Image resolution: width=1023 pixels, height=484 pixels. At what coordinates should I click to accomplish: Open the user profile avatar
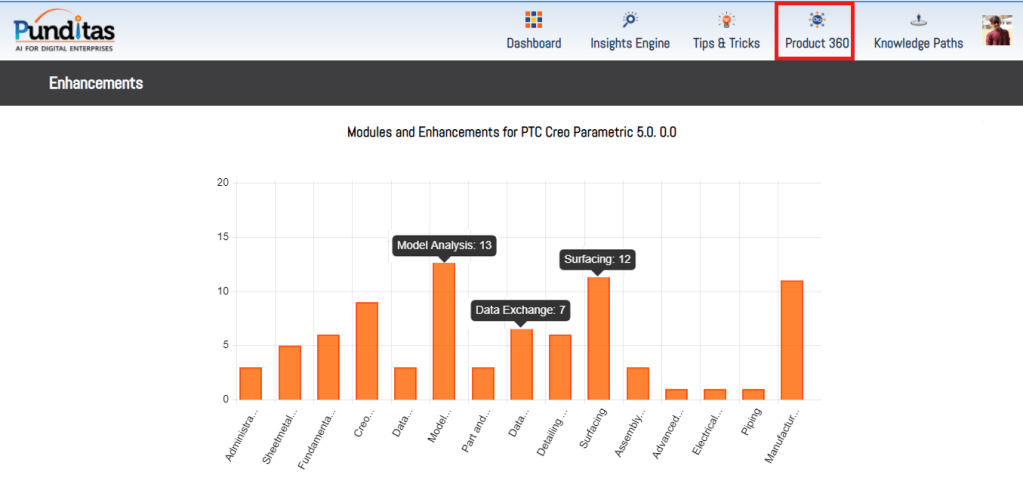[x=996, y=30]
